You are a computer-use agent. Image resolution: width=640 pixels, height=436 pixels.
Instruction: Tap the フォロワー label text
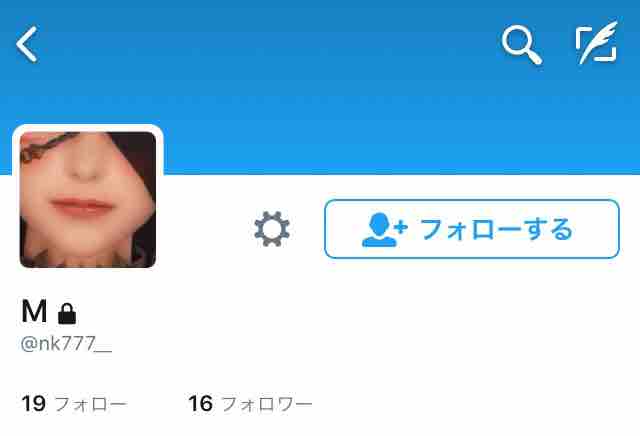tap(267, 405)
